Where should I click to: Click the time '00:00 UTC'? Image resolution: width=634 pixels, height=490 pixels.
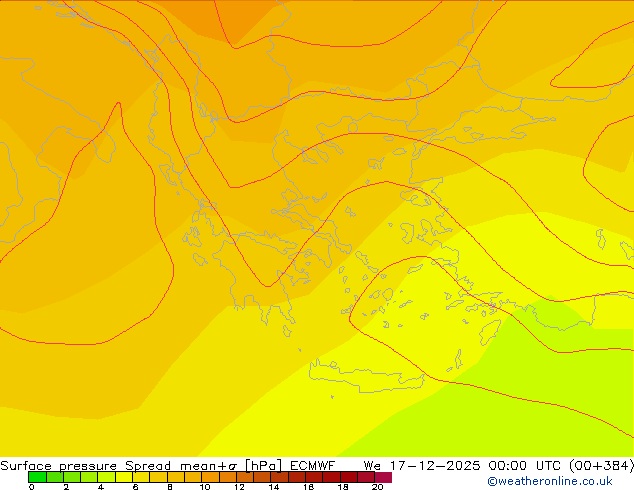[x=524, y=466]
